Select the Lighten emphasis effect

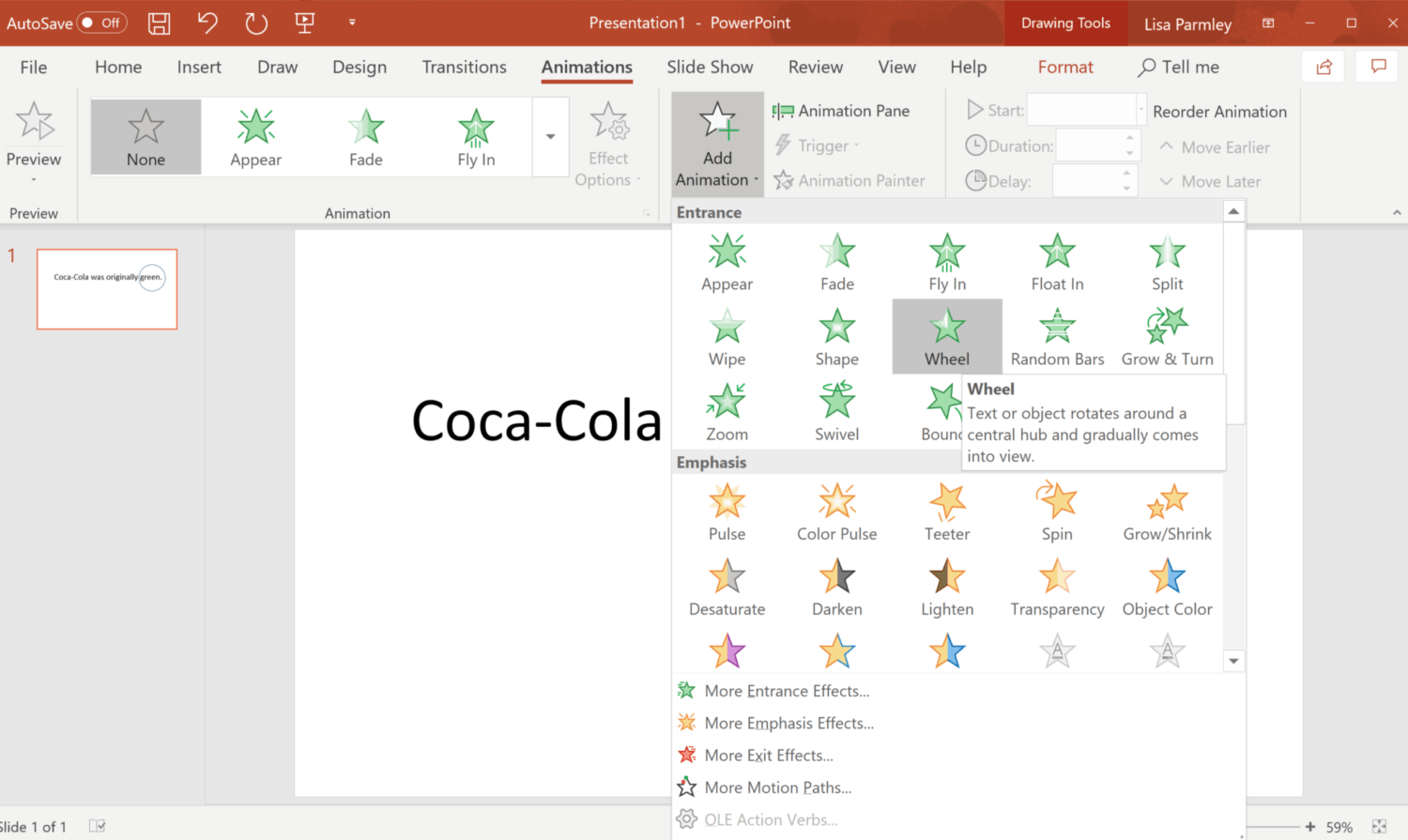click(x=947, y=587)
